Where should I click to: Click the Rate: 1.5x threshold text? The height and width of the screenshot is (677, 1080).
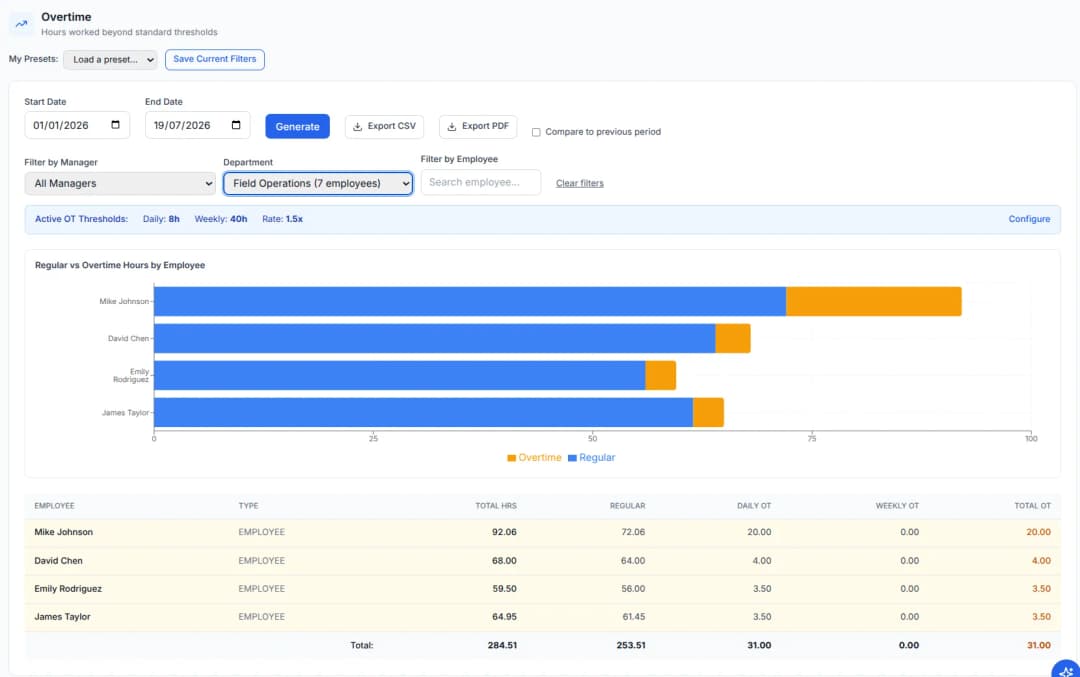click(x=282, y=219)
